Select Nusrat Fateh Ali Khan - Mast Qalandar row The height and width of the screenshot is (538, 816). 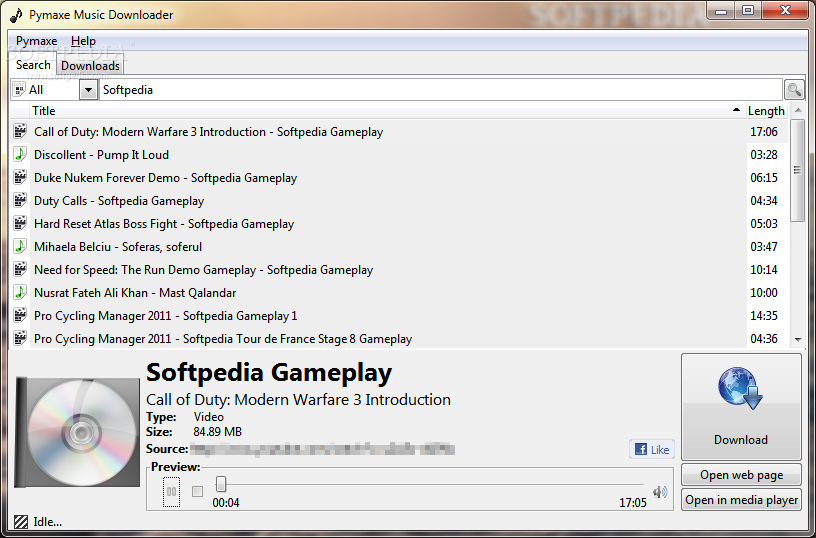click(x=399, y=292)
